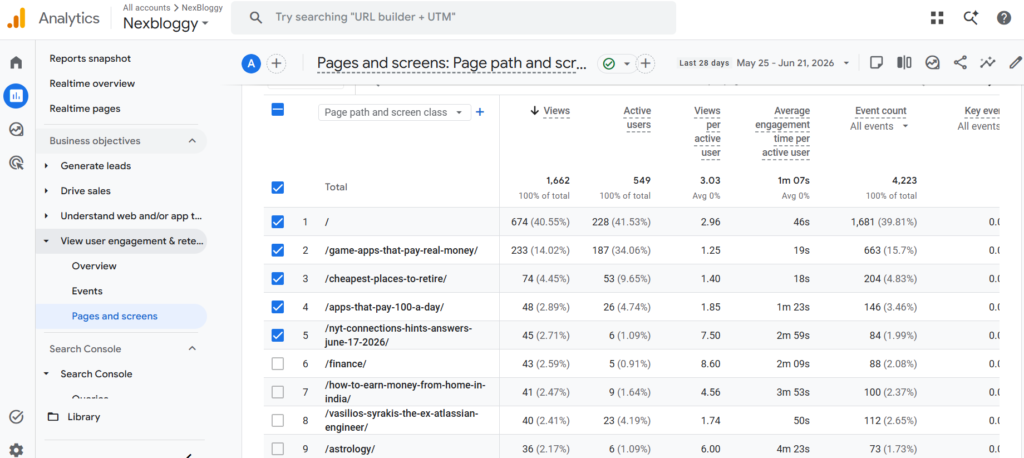Viewport: 1024px width, 458px height.
Task: Click the search magnifier icon
Action: click(x=256, y=18)
